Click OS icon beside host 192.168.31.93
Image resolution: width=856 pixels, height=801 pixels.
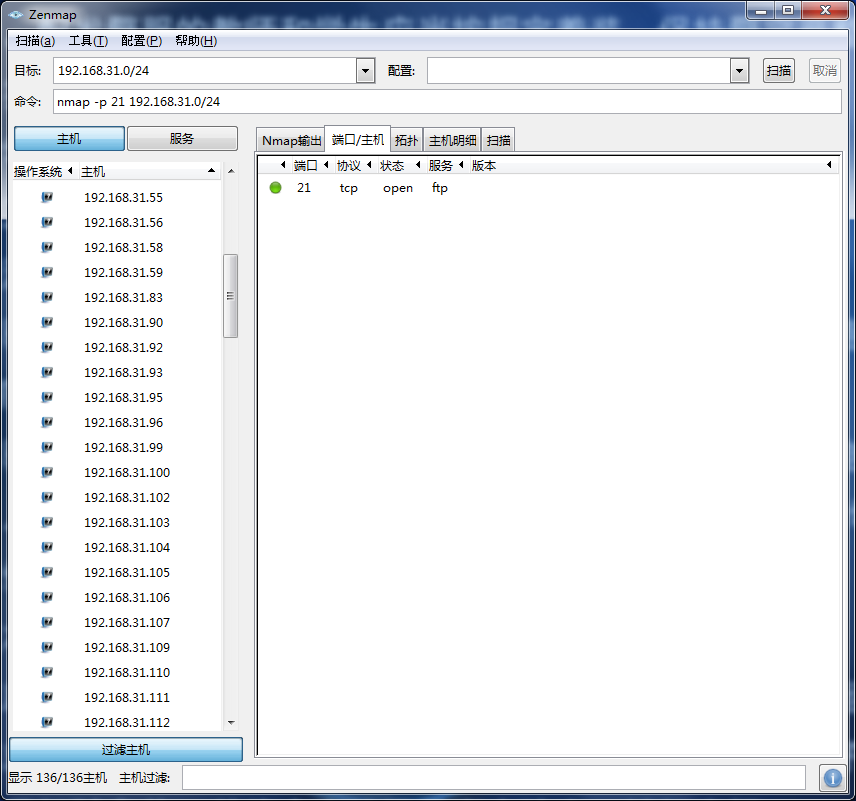[47, 372]
